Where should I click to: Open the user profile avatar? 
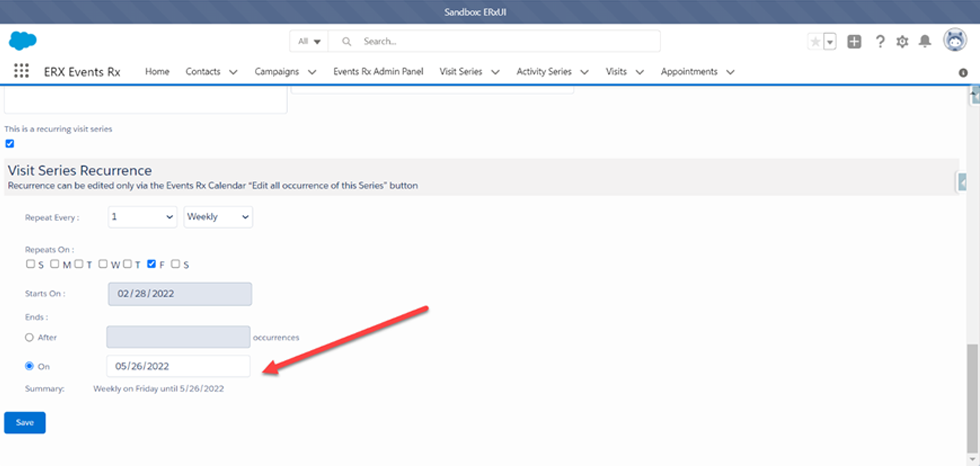(x=953, y=40)
